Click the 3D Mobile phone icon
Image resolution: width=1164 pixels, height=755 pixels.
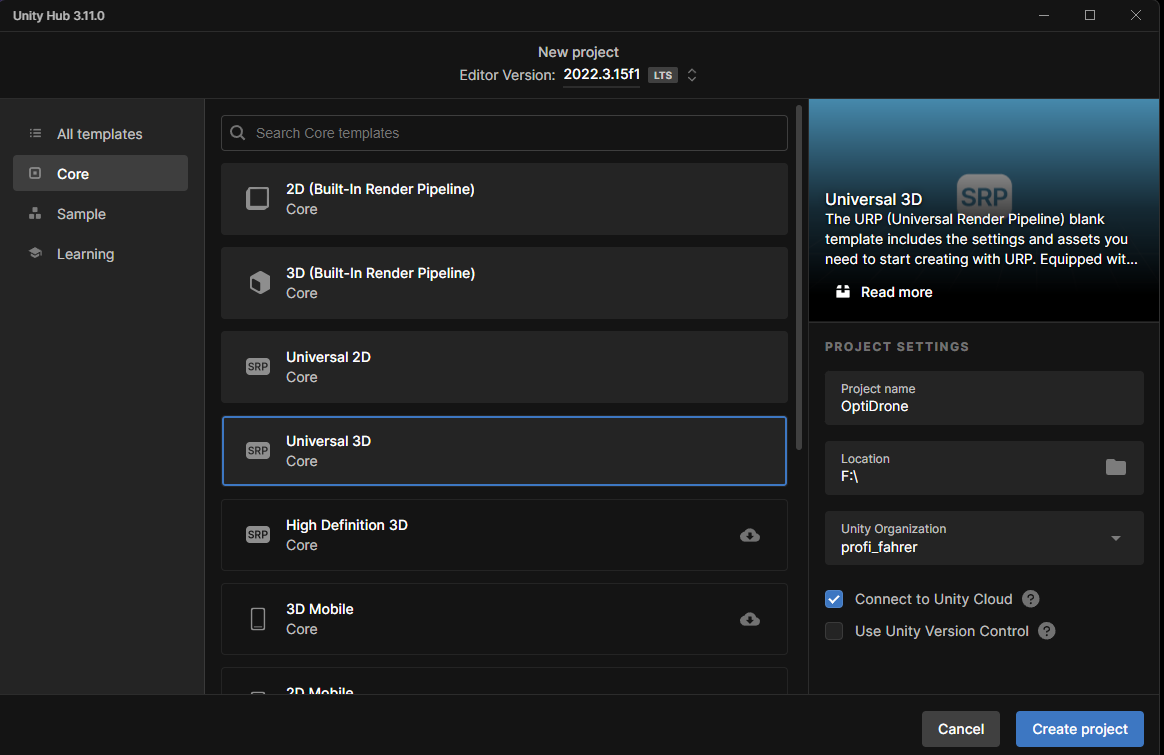click(258, 618)
